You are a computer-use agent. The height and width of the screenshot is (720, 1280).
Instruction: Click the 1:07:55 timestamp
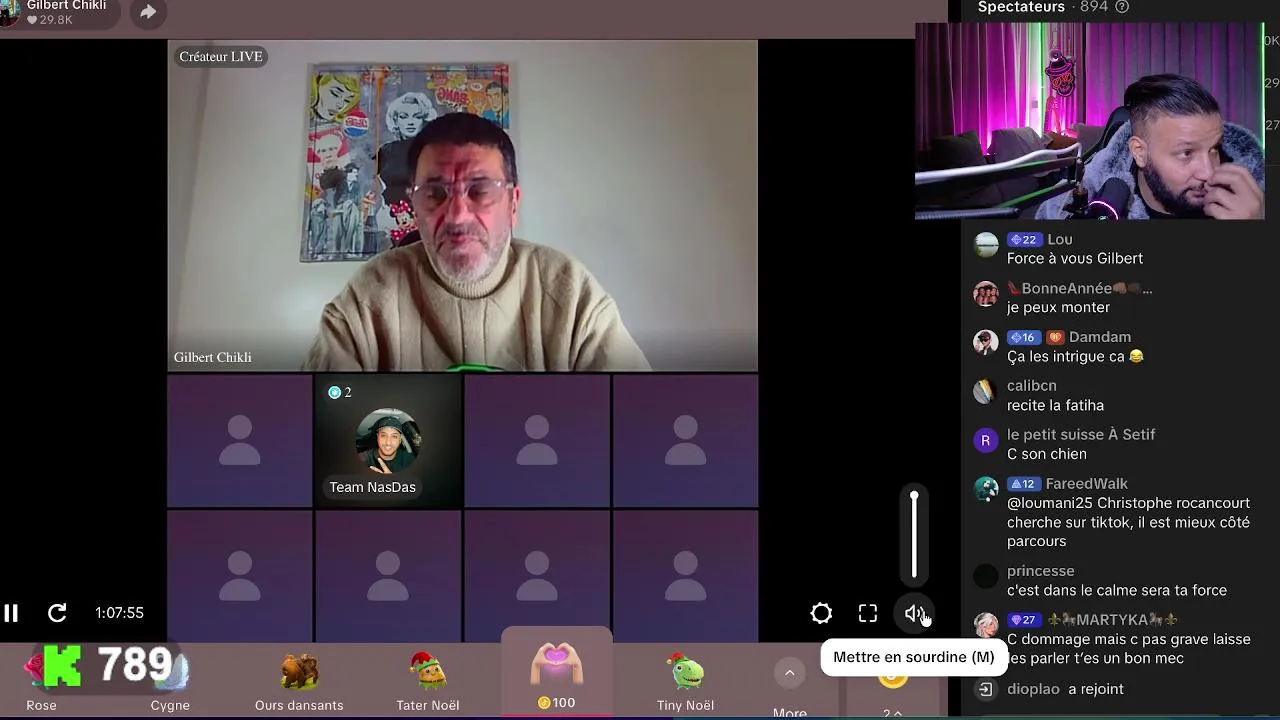point(120,613)
